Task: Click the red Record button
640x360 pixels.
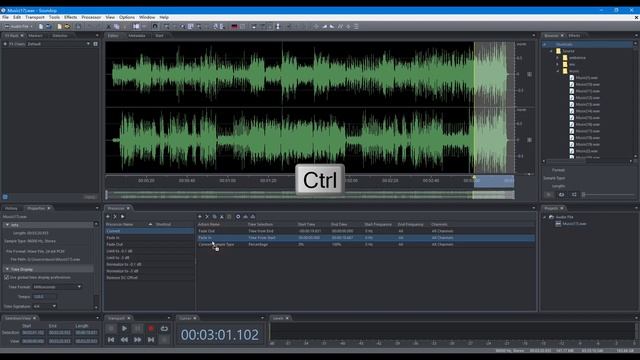Action: pyautogui.click(x=151, y=328)
